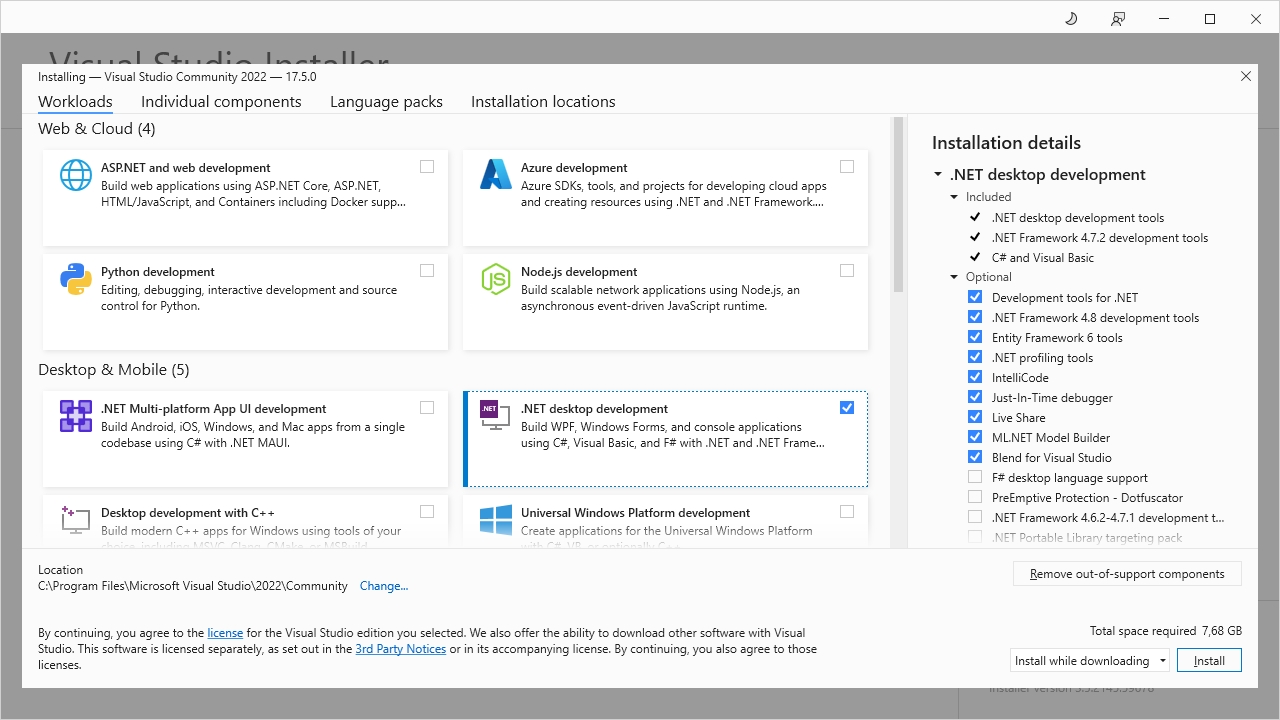Image resolution: width=1280 pixels, height=720 pixels.
Task: Click the Desktop development with C++ icon
Action: coord(76,520)
